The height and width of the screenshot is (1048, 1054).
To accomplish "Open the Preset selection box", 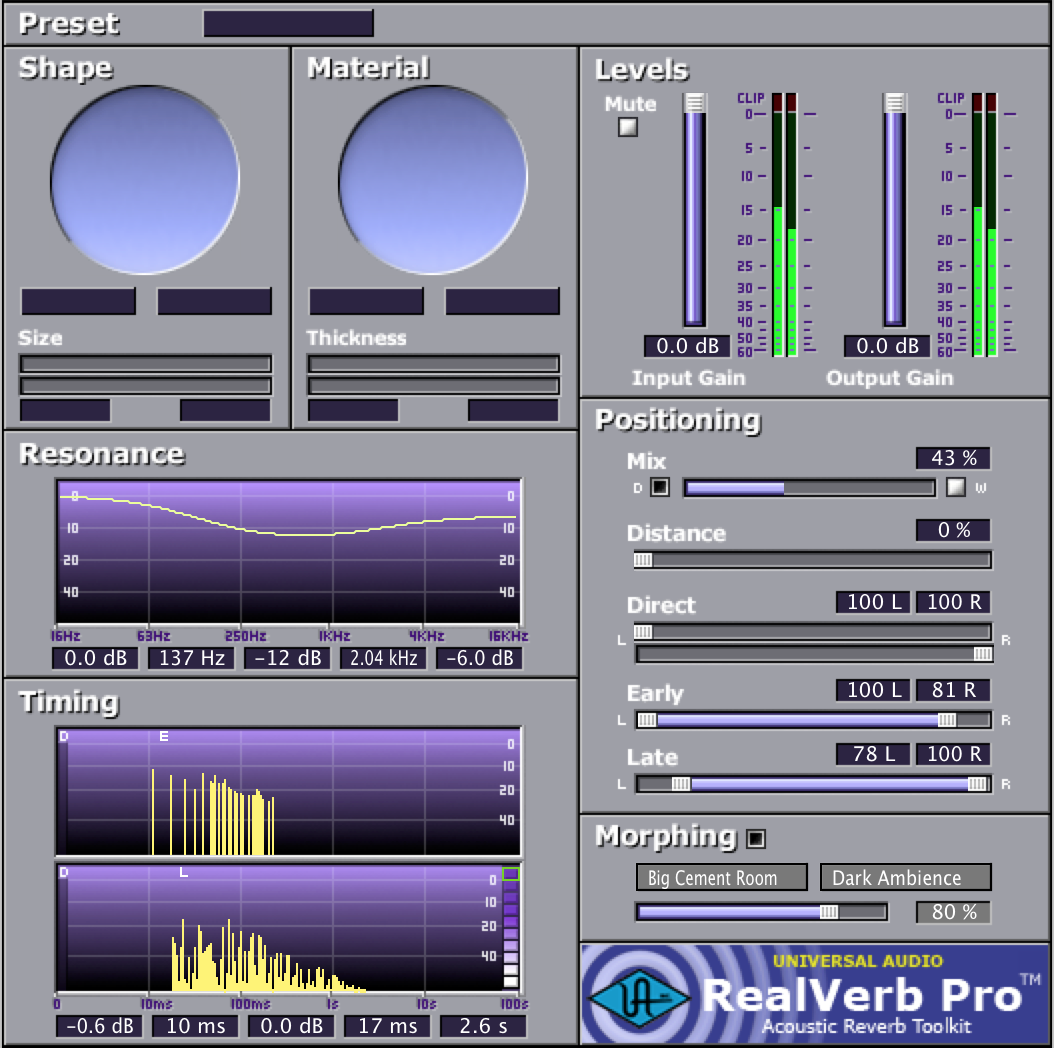I will 288,24.
